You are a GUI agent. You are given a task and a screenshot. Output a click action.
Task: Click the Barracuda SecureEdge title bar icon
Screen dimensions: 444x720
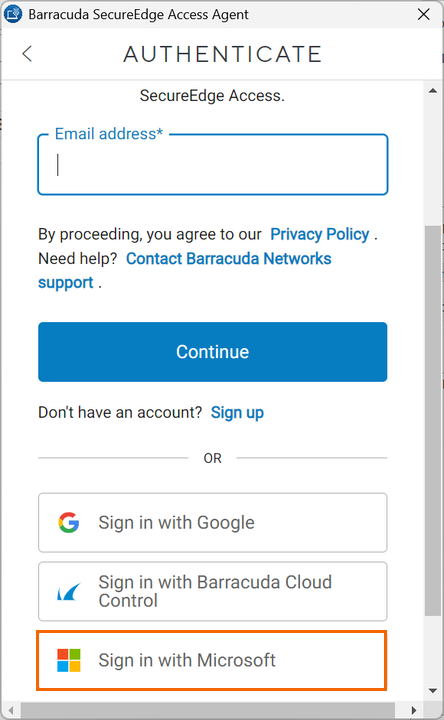(13, 14)
